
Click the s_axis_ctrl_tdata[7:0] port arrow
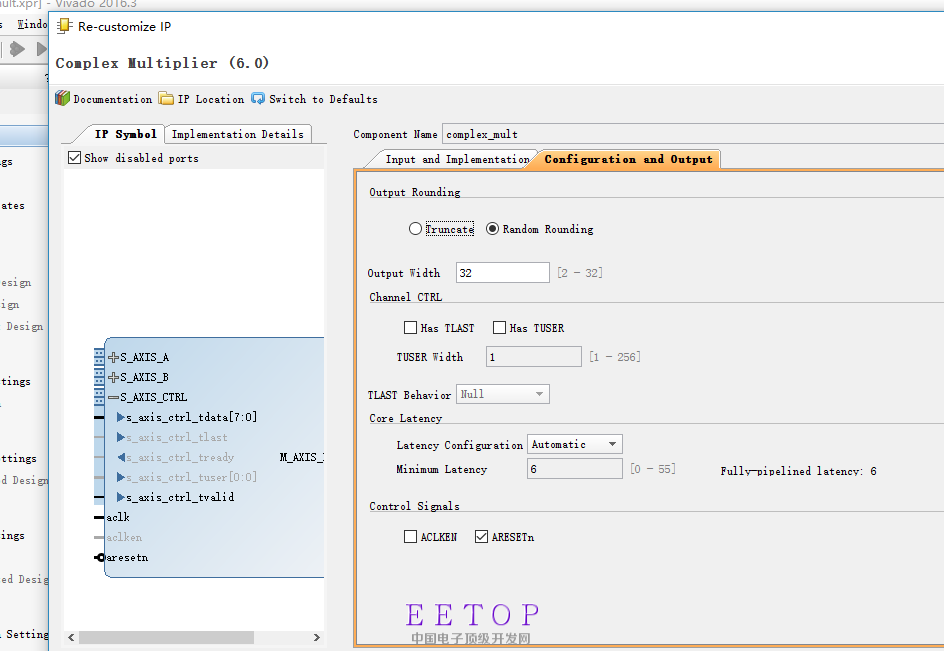click(x=120, y=417)
